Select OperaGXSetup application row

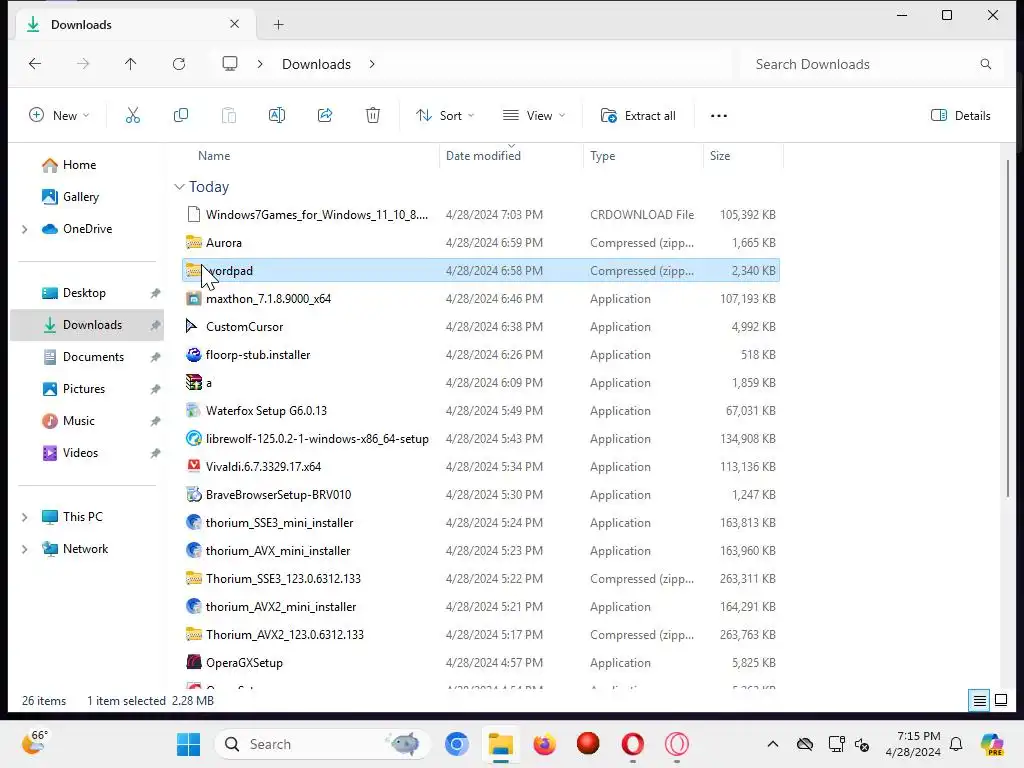(x=481, y=663)
